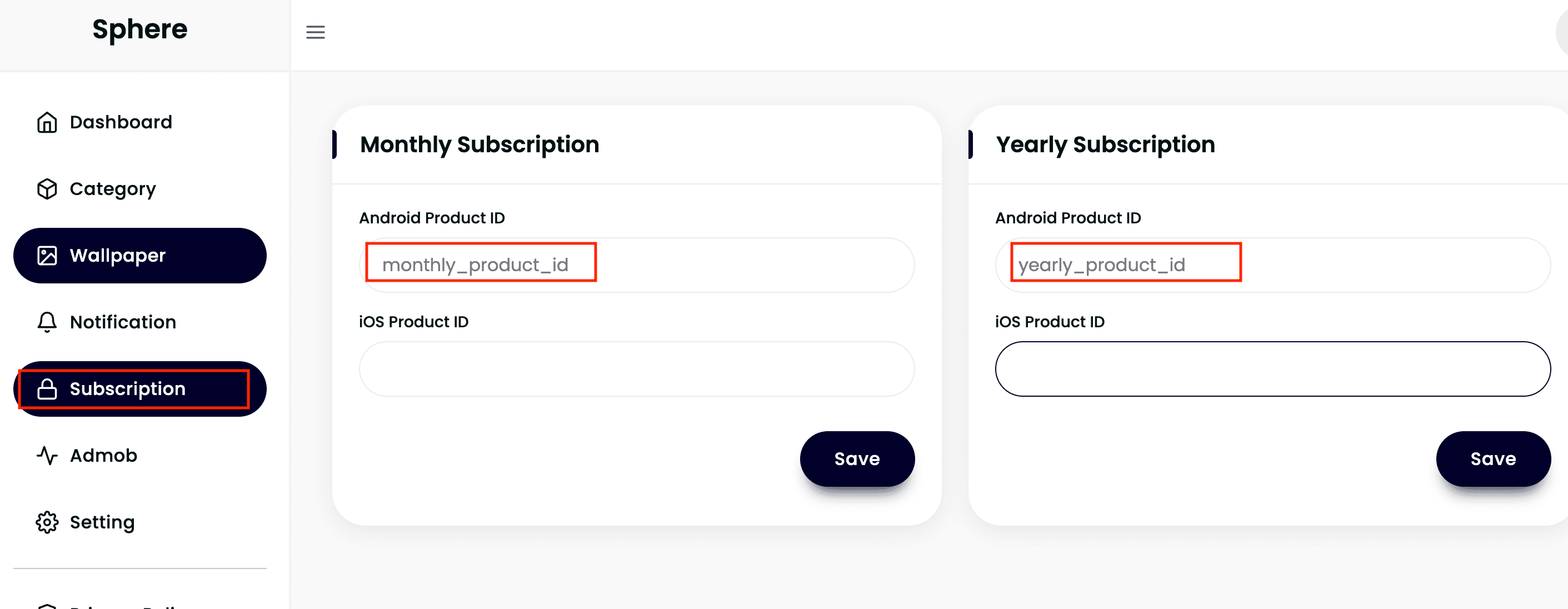Click the Sphere logo title
Viewport: 1568px width, 609px height.
140,29
